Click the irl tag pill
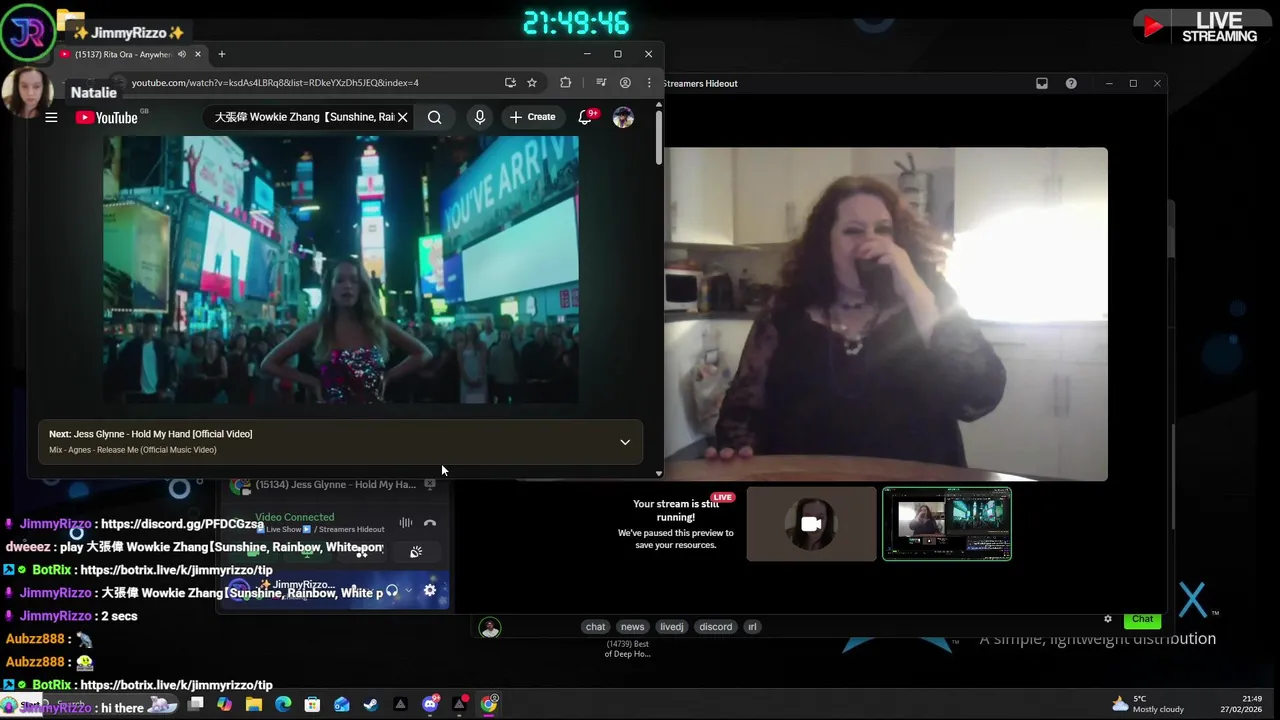Screen dimensions: 1280x720 point(752,627)
